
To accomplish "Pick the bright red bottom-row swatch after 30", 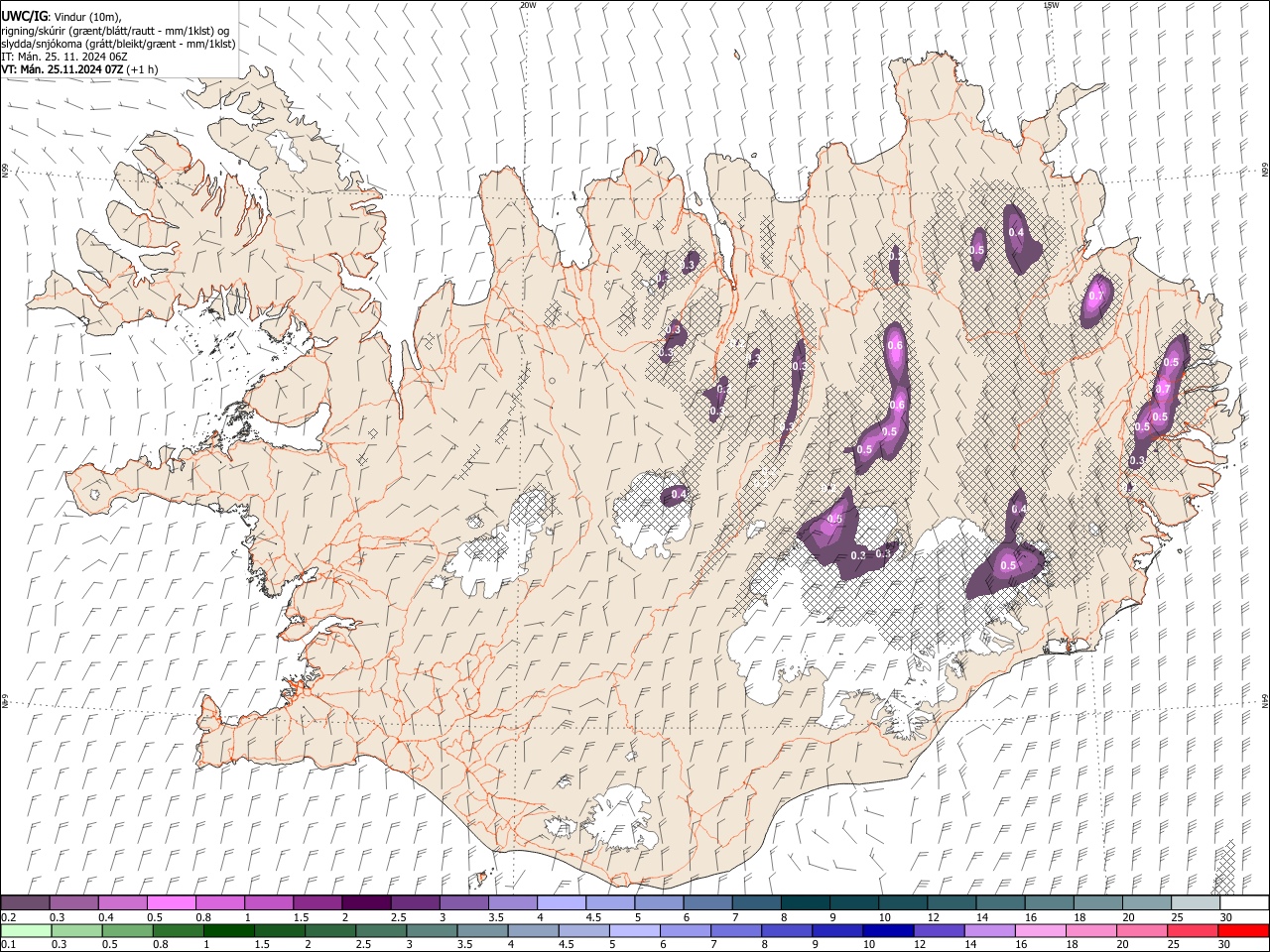I will 1243,930.
